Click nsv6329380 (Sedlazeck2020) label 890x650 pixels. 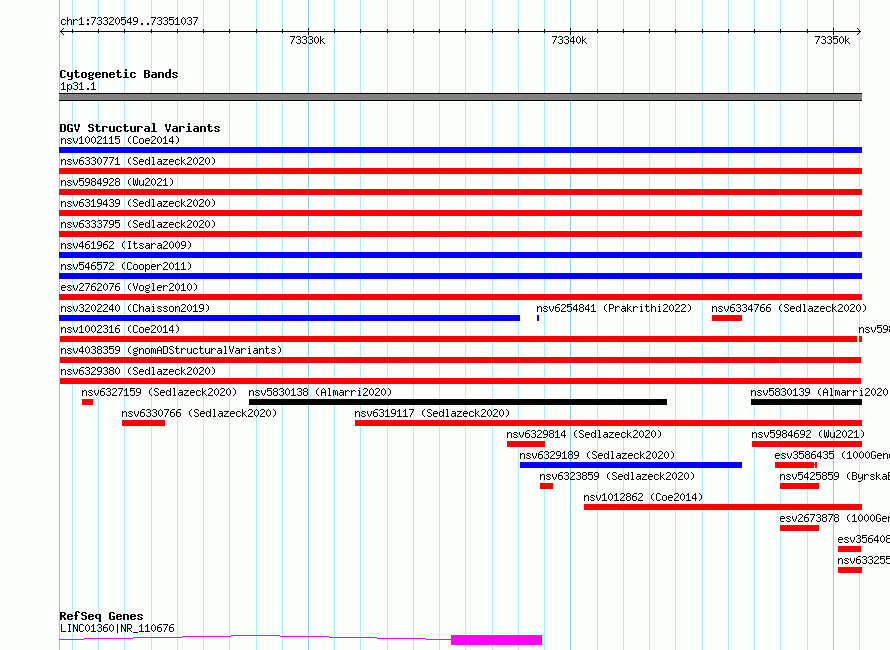point(138,371)
